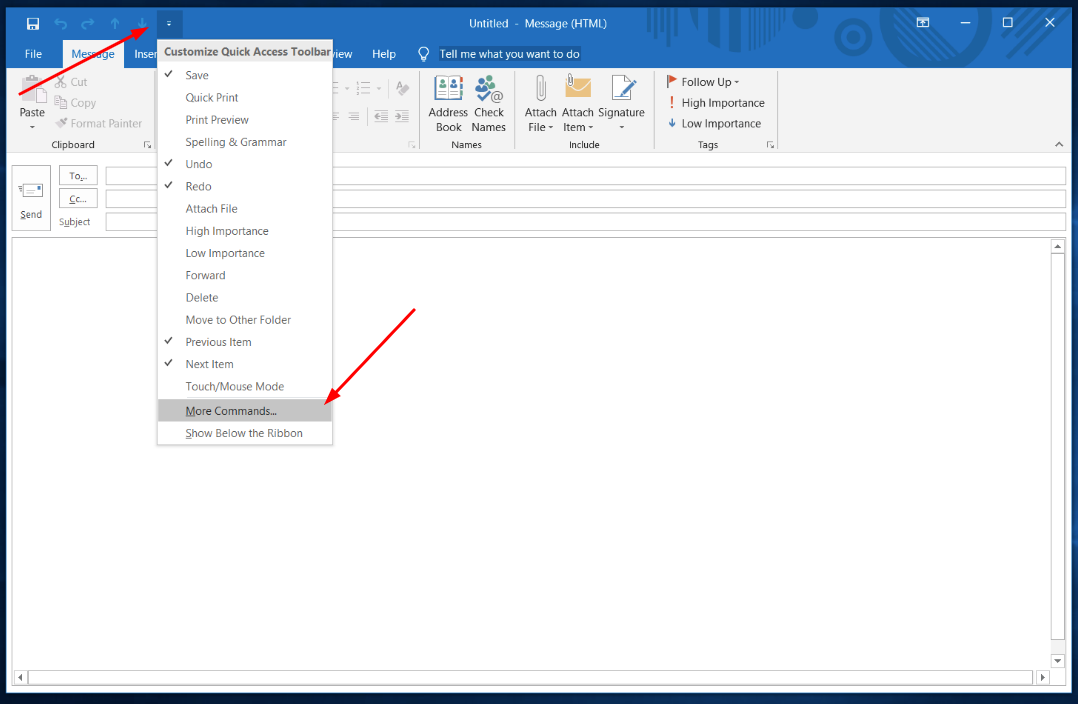This screenshot has width=1078, height=704.
Task: Open the numbered list dropdown arrow
Action: (379, 88)
